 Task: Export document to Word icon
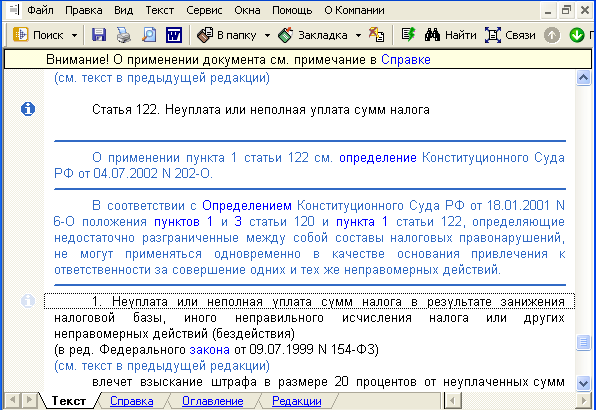pos(174,35)
